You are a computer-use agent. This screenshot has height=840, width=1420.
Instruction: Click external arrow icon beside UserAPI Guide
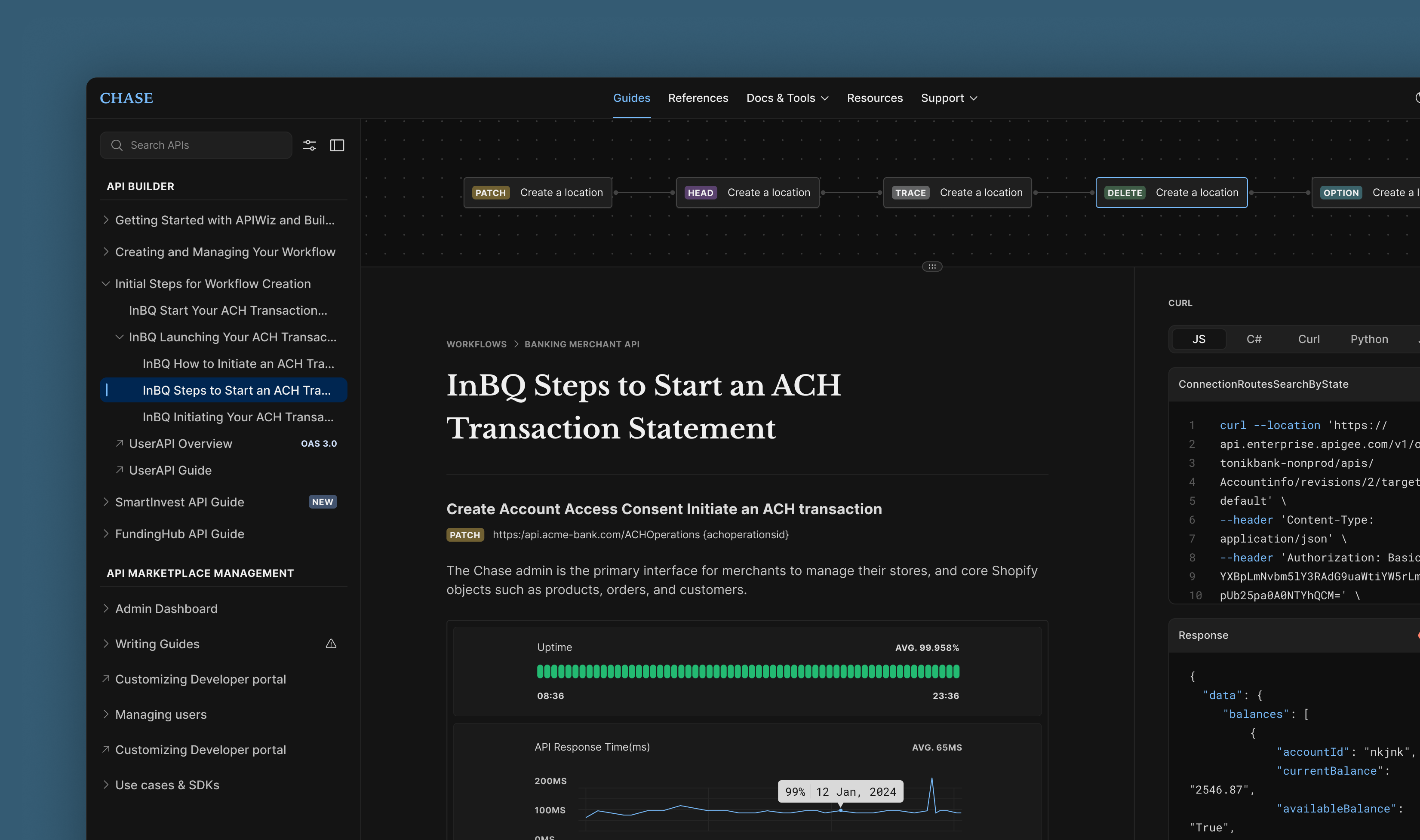click(120, 470)
